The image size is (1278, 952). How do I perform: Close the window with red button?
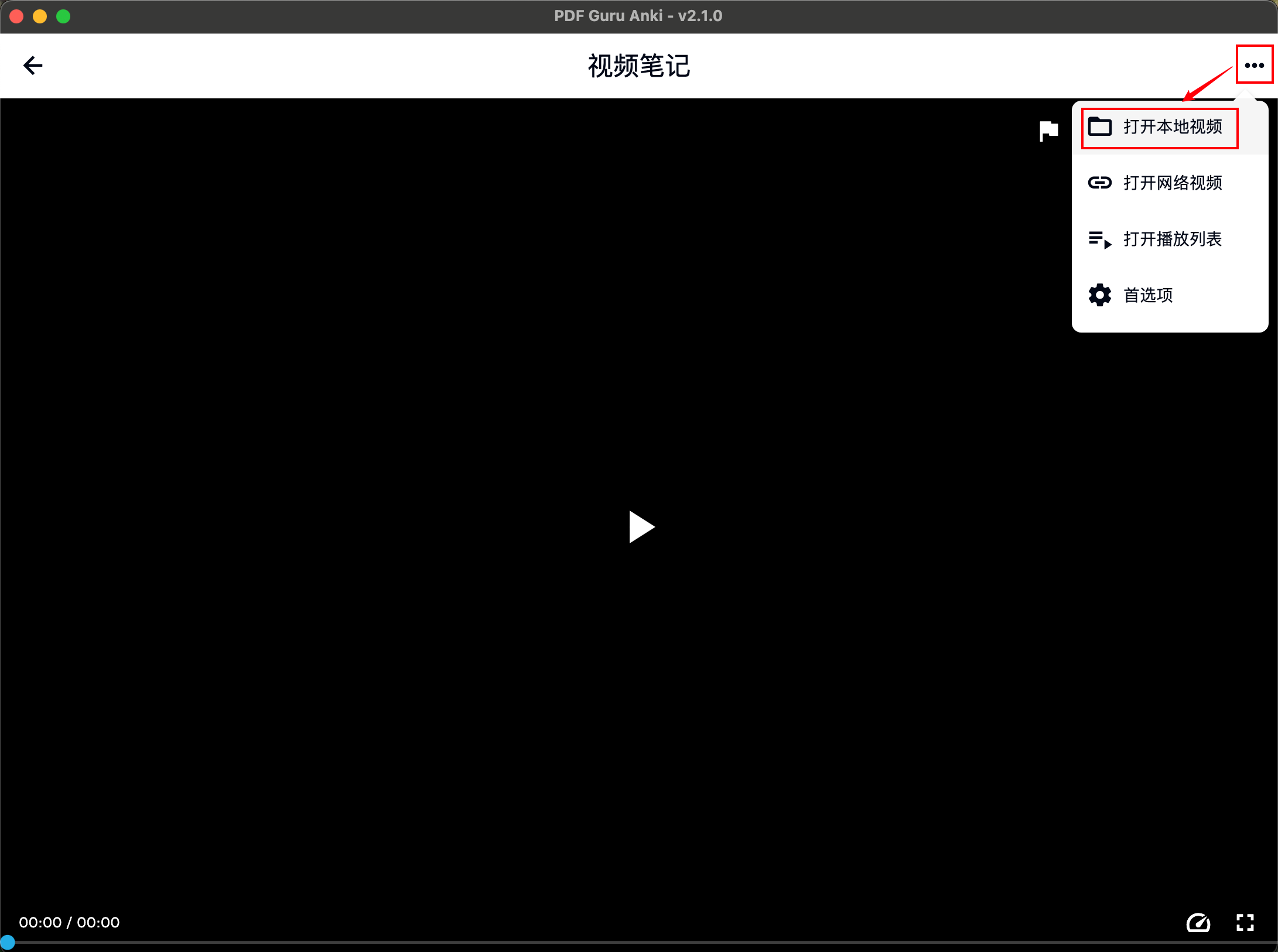16,16
